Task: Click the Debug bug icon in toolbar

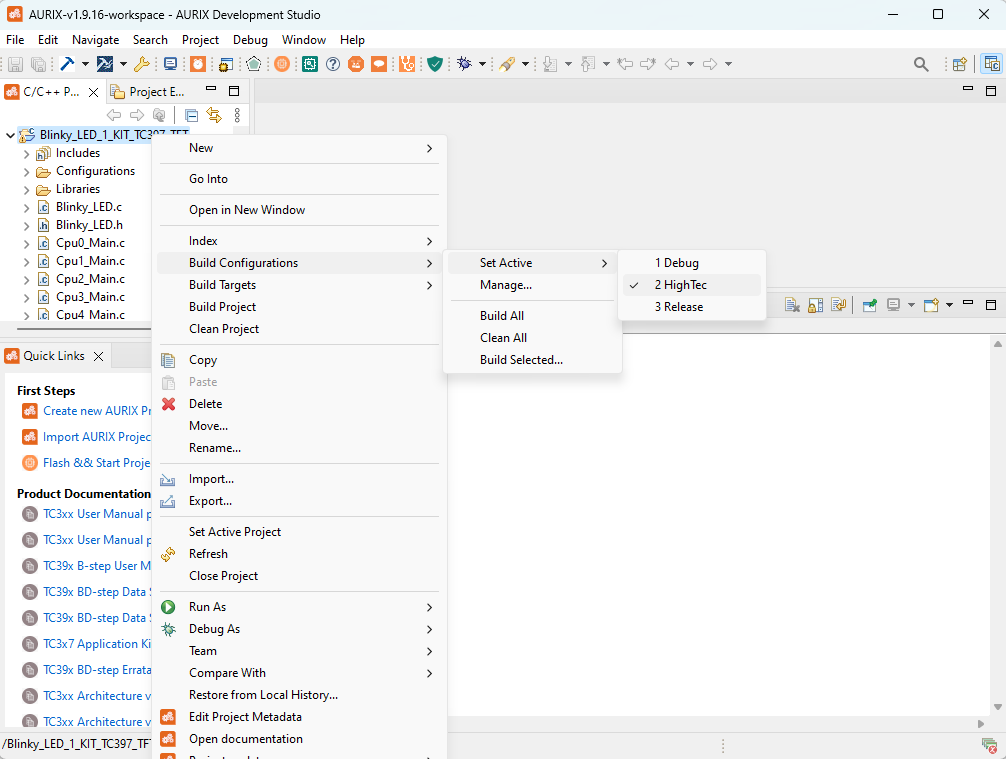Action: tap(464, 64)
